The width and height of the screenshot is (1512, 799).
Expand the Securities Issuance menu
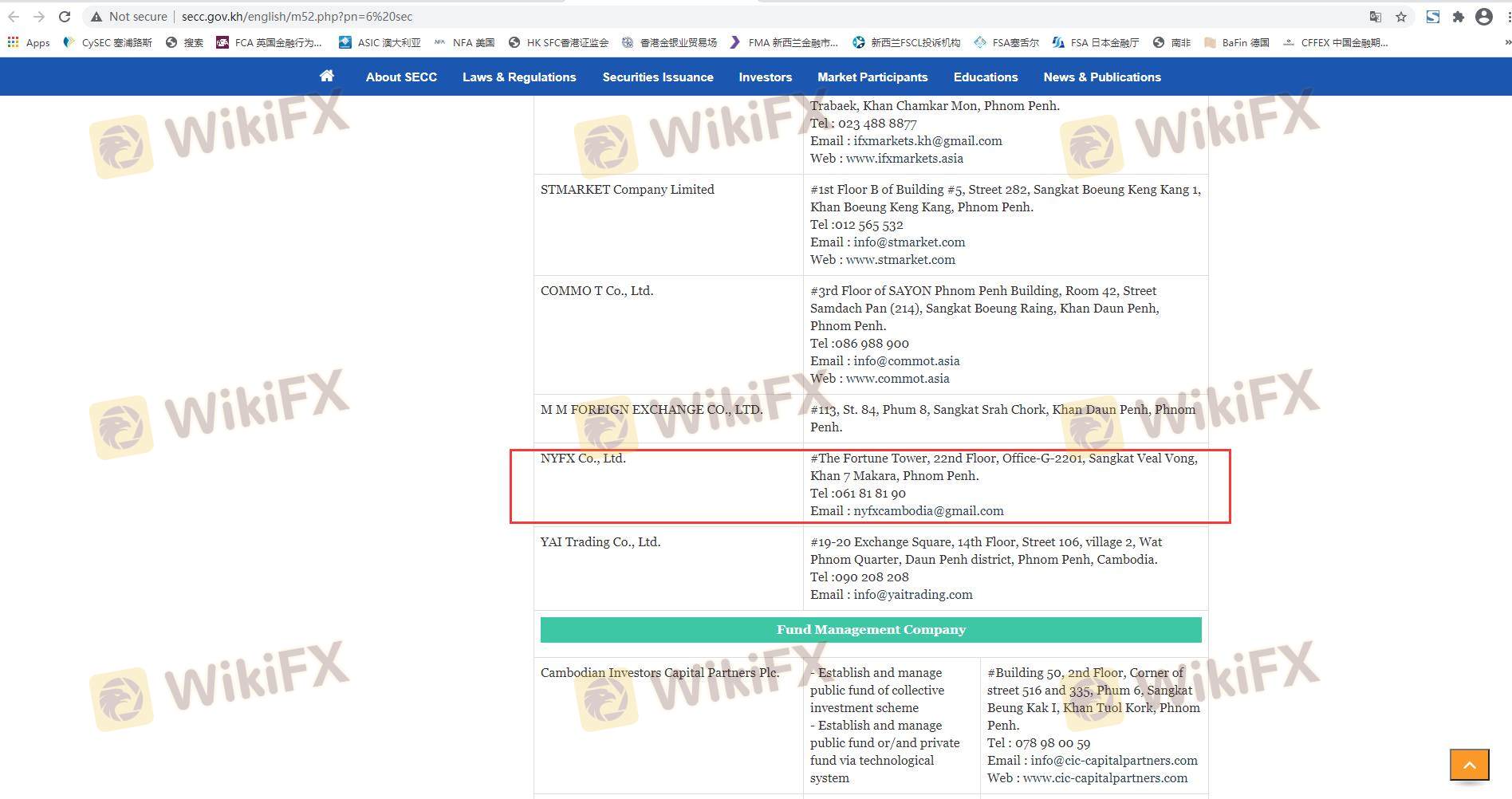(658, 77)
